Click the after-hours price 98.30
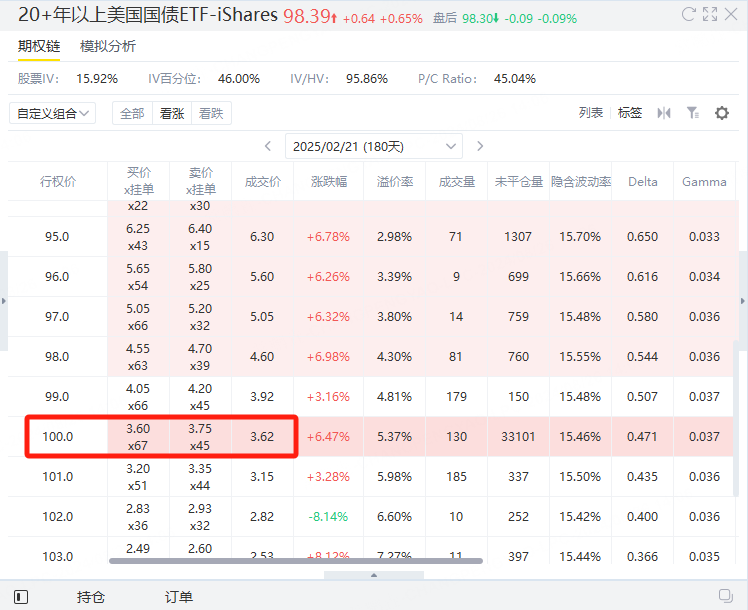 point(478,19)
